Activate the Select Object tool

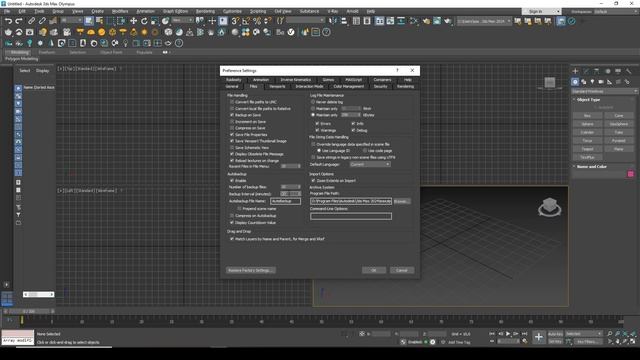click(x=89, y=21)
